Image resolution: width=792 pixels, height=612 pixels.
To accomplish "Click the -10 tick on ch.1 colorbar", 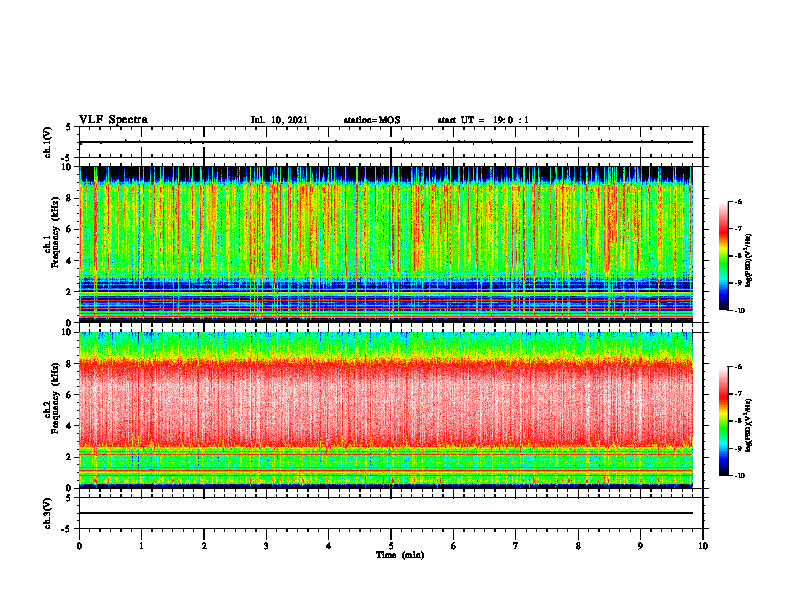I will point(740,311).
